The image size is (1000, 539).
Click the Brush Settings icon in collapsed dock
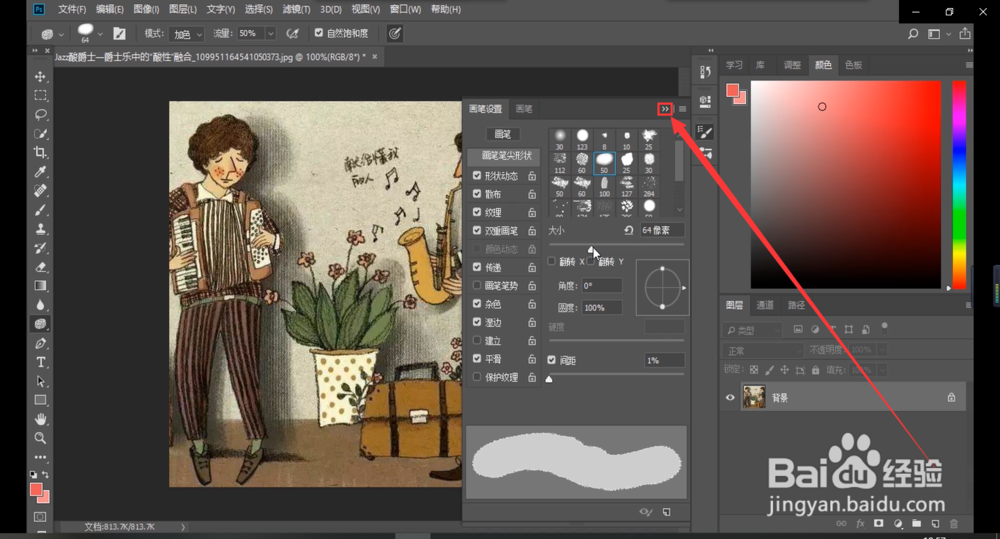click(x=705, y=132)
